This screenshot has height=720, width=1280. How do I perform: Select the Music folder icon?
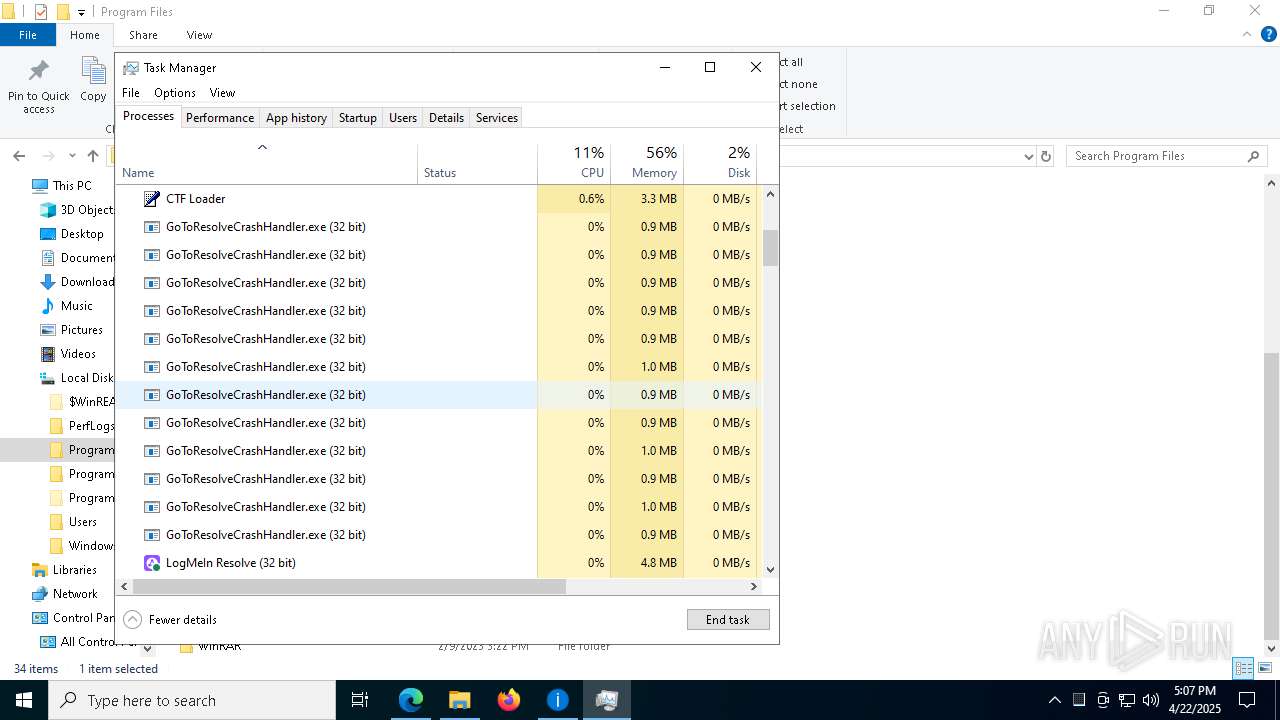point(48,306)
